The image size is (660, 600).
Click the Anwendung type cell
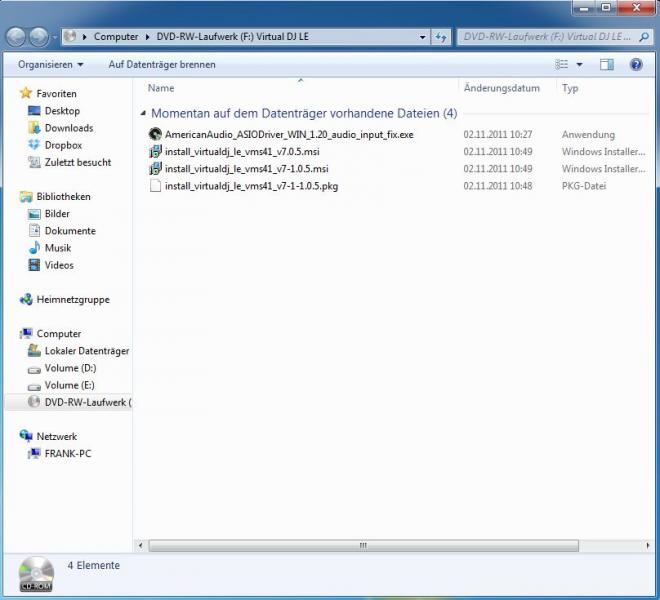pos(588,135)
